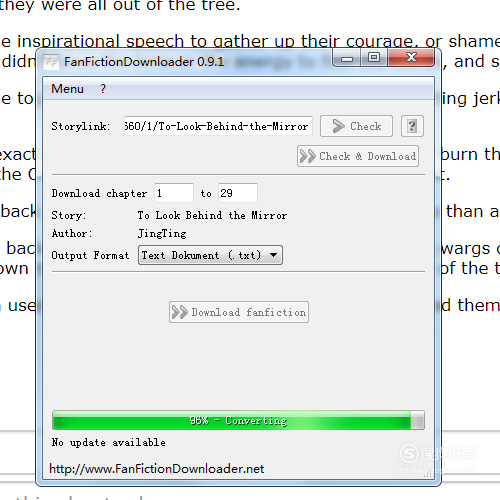Click the Output Format label
500x500 pixels.
pyautogui.click(x=90, y=255)
